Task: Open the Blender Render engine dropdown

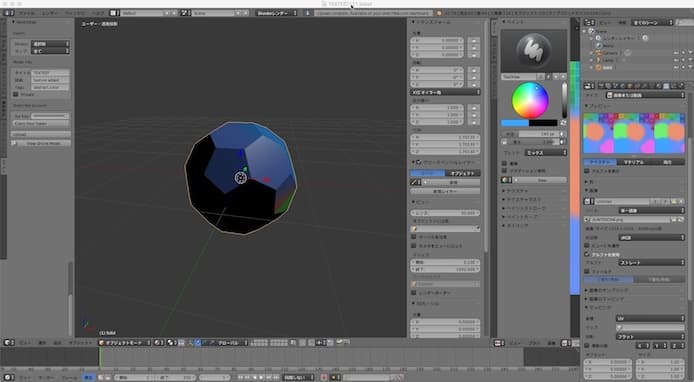Action: click(x=277, y=13)
